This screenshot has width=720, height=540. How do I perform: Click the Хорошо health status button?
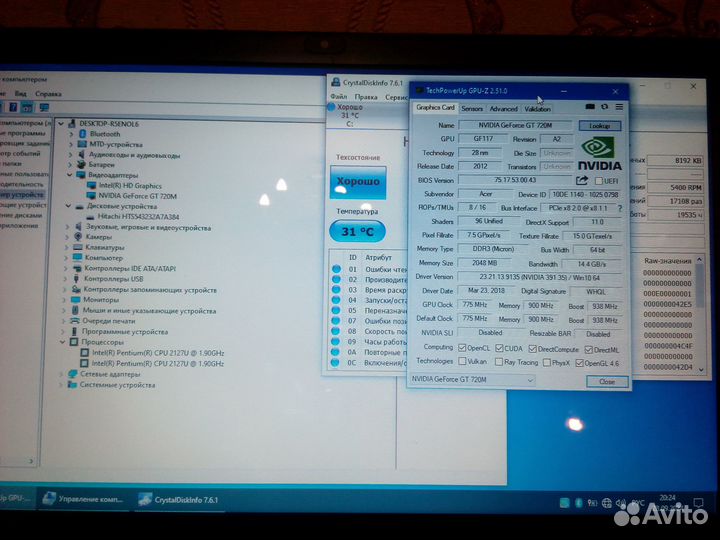coord(358,182)
